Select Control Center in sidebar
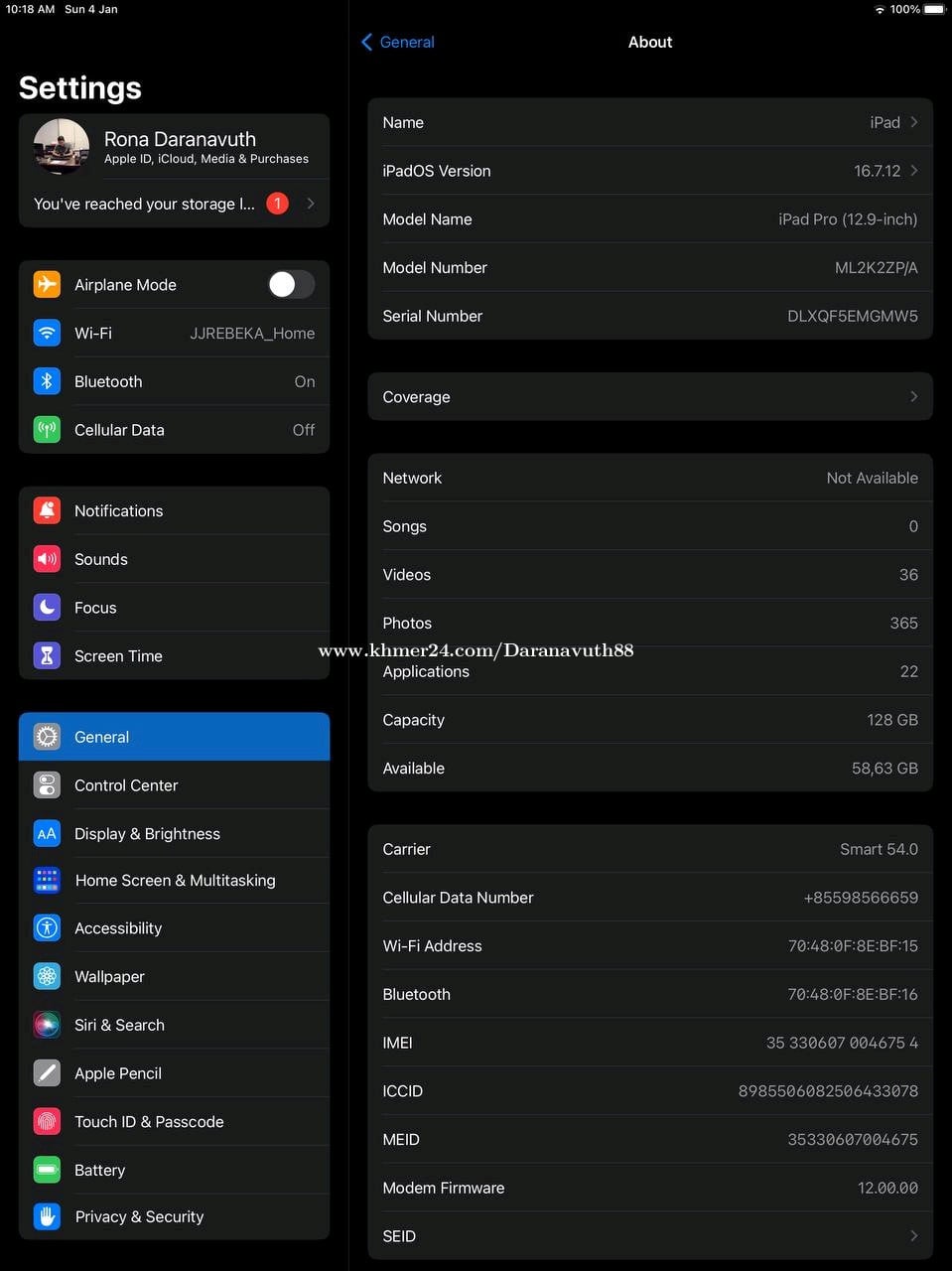952x1271 pixels. 126,785
